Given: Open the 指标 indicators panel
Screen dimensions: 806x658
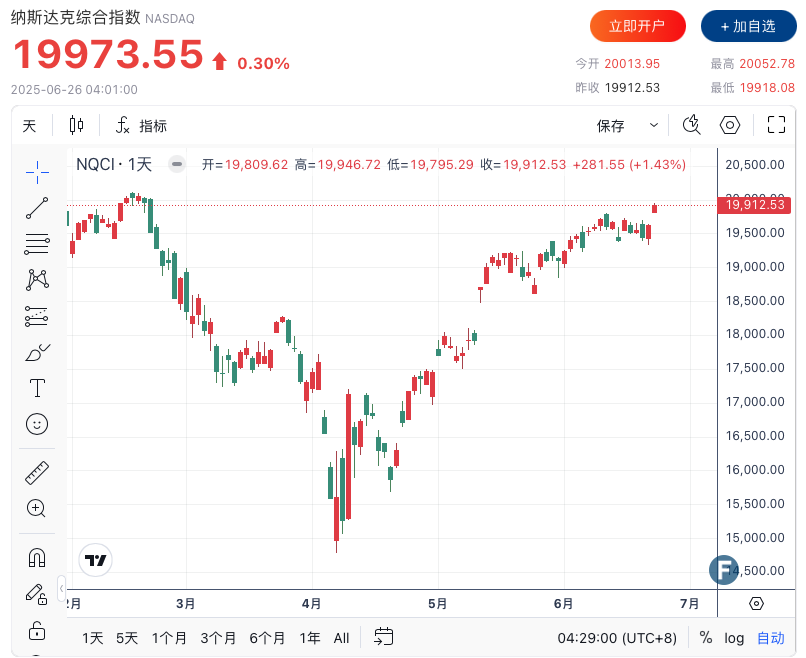Looking at the screenshot, I should click(141, 125).
